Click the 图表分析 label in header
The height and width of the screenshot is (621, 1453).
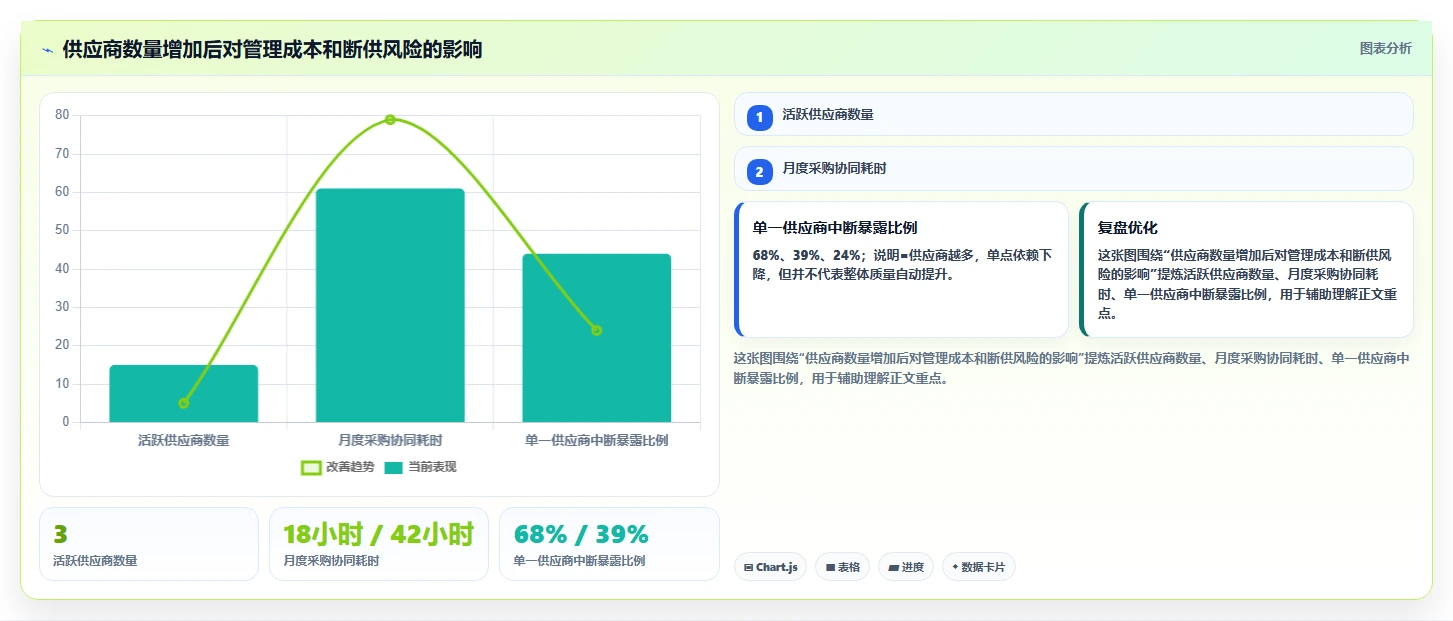point(1385,48)
